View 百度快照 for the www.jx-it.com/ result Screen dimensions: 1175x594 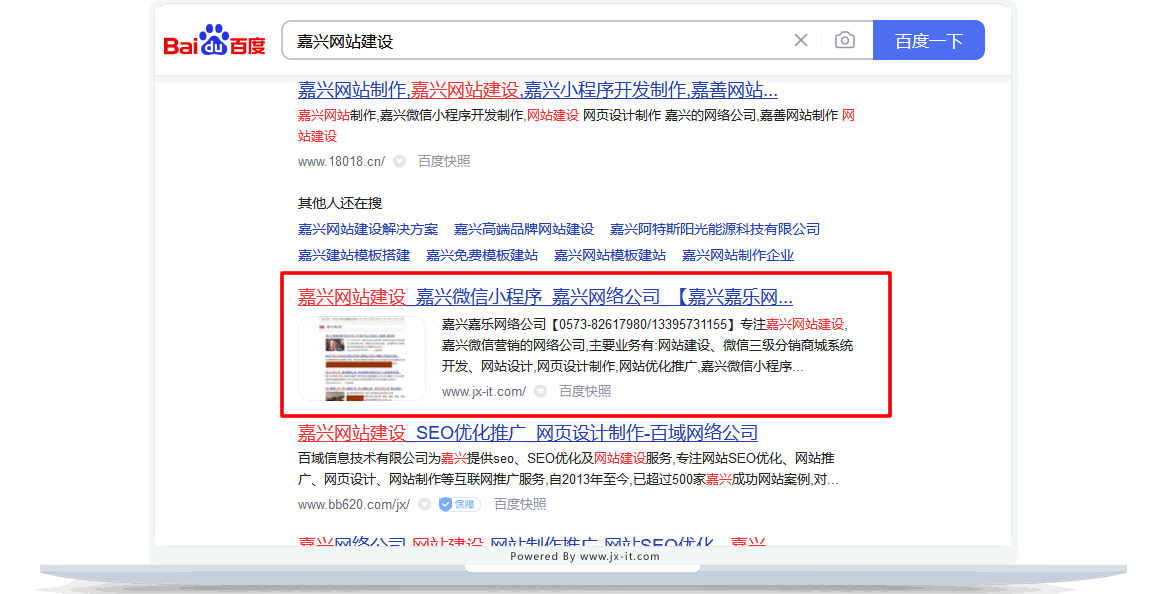click(x=585, y=392)
